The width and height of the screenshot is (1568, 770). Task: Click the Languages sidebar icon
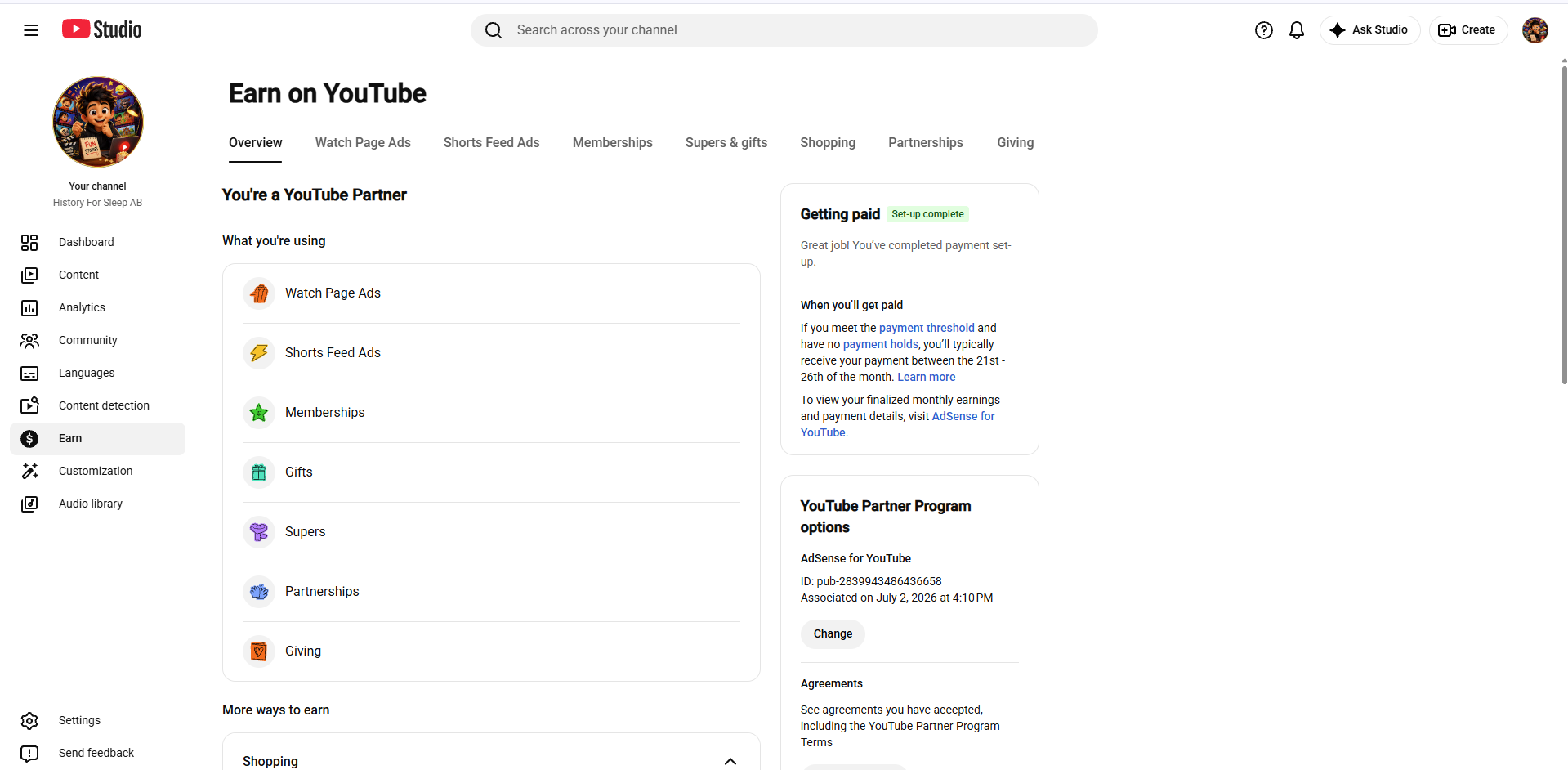tap(29, 373)
